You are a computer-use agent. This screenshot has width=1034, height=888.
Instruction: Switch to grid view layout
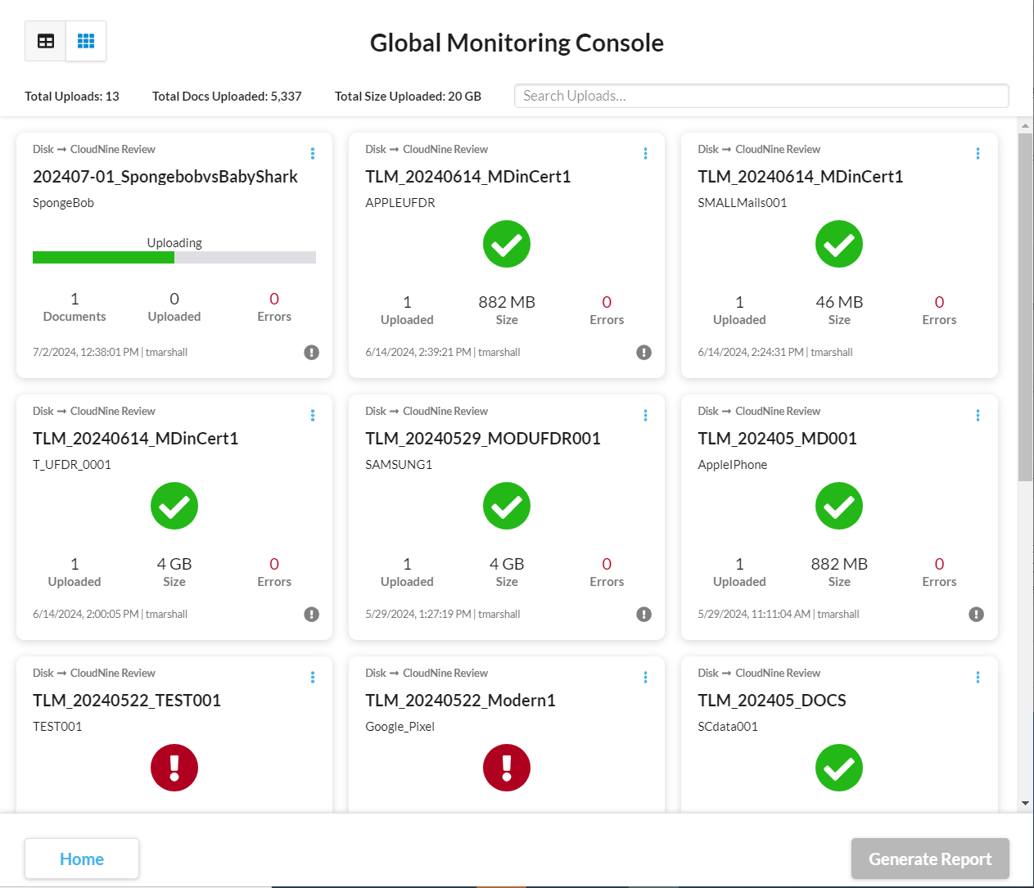[x=86, y=40]
